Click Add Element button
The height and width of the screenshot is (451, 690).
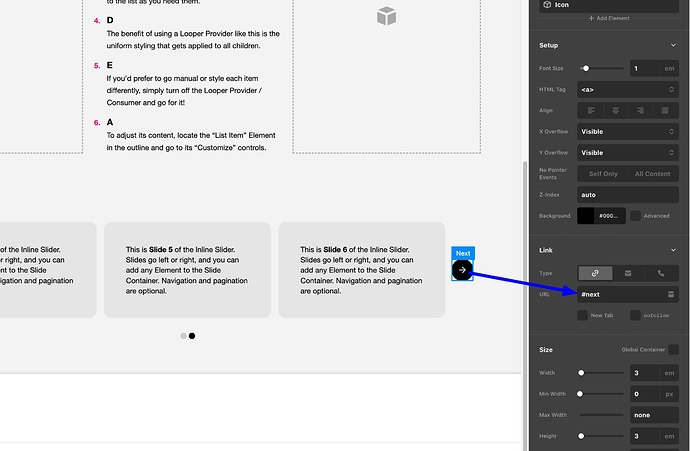[x=610, y=18]
